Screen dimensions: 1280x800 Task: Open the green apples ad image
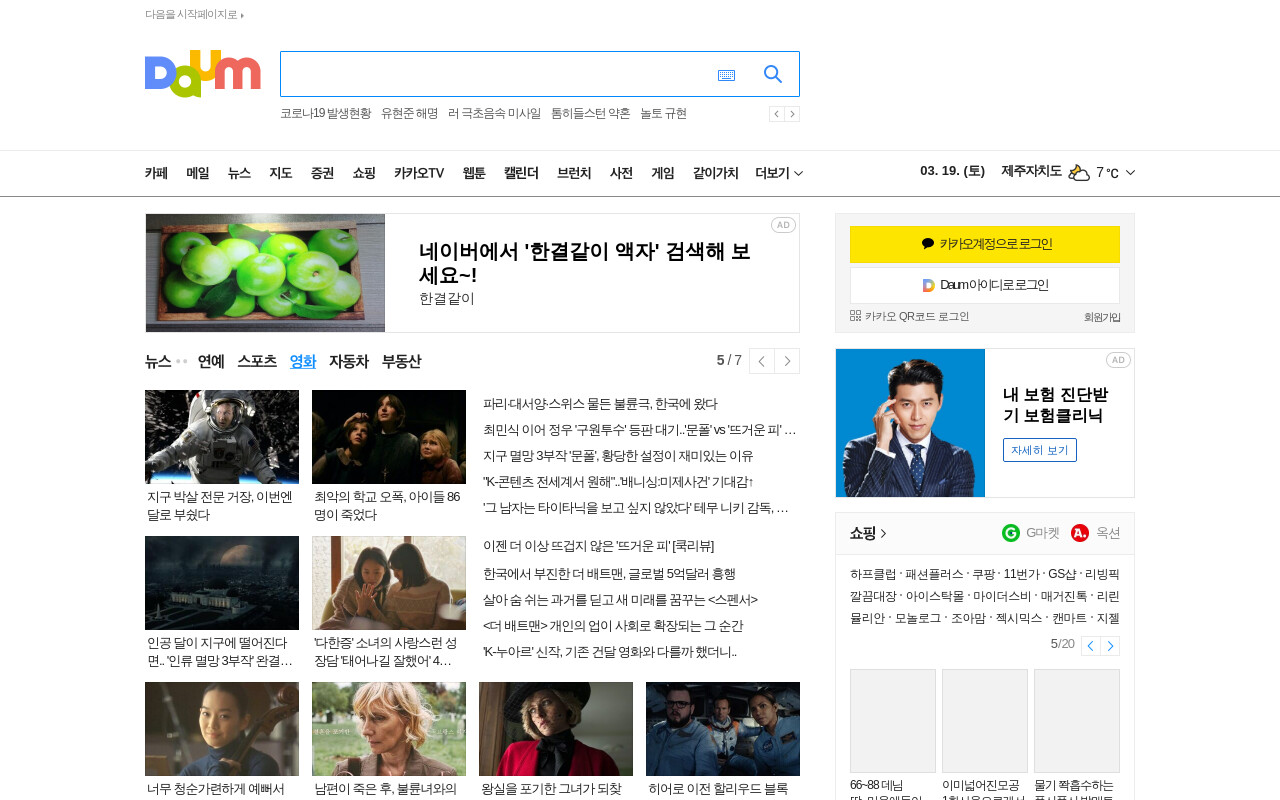point(265,273)
